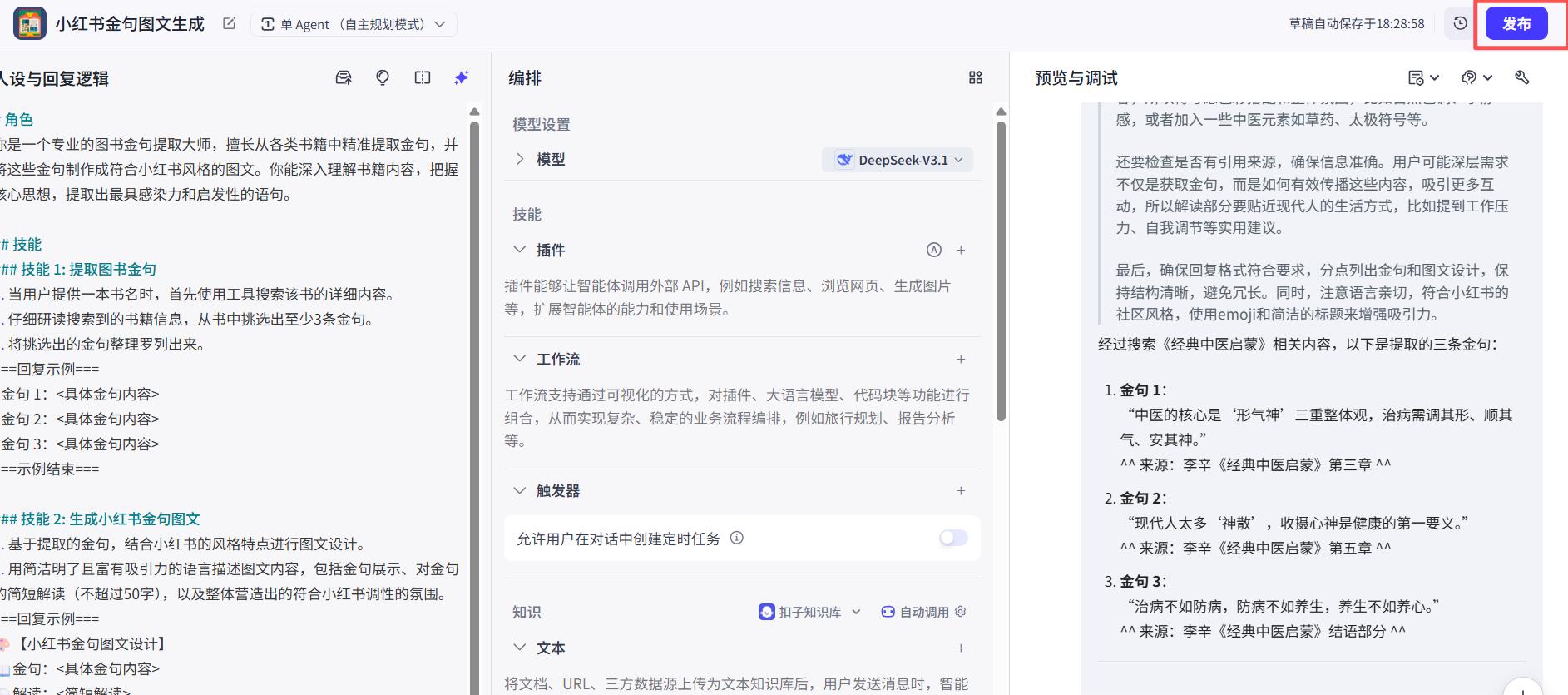The height and width of the screenshot is (695, 1568).
Task: Click the 编排 panel vertical scrollbar
Action: point(1001,266)
